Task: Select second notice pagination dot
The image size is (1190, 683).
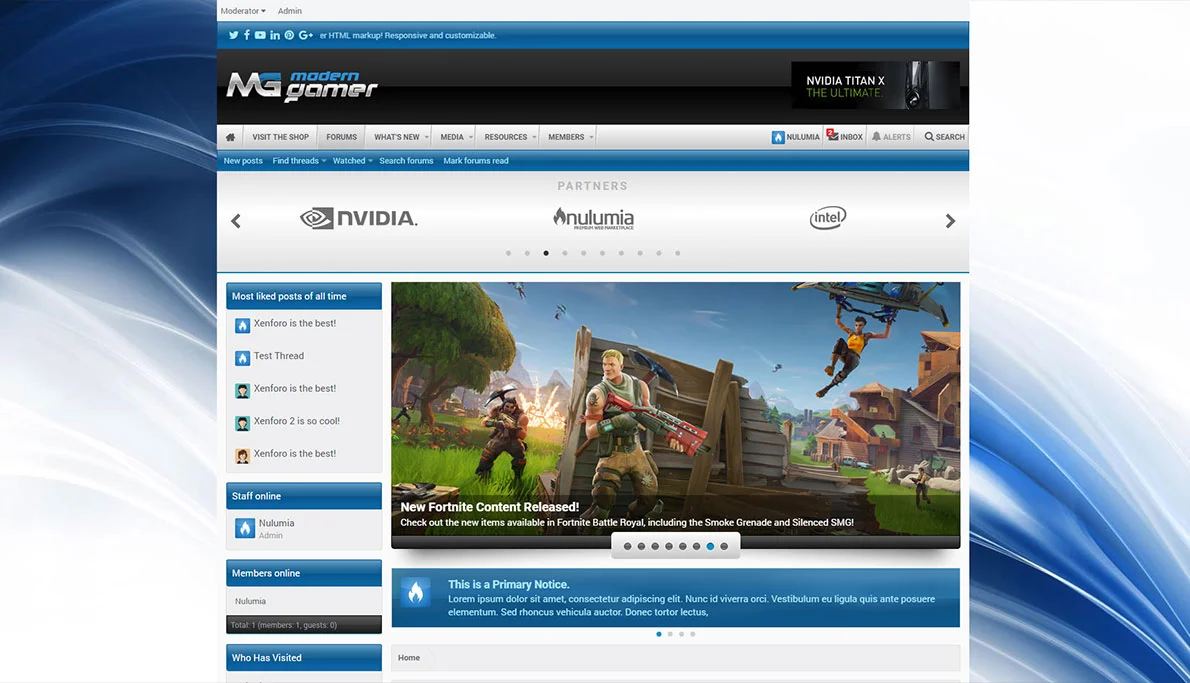Action: pos(670,634)
